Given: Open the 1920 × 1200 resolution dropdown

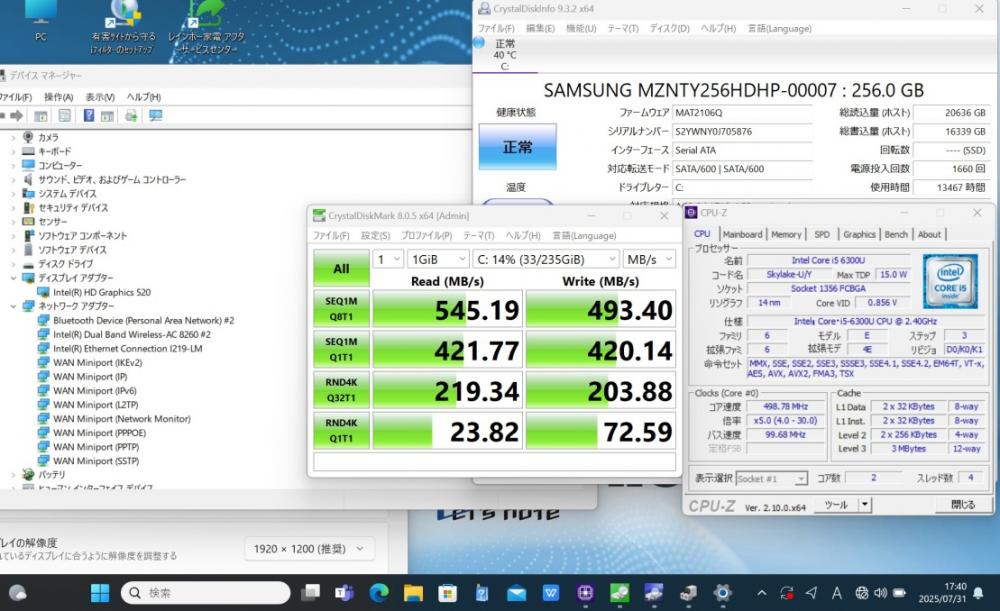Looking at the screenshot, I should [x=309, y=548].
